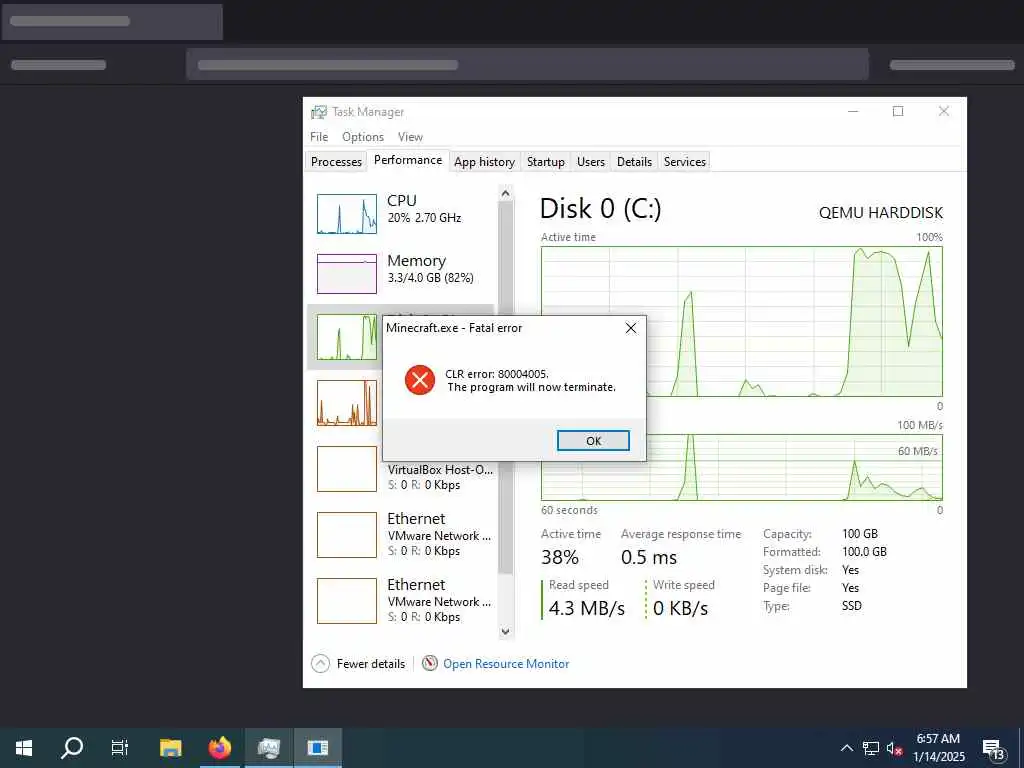Open the File menu in Task Manager
Image resolution: width=1024 pixels, height=768 pixels.
pyautogui.click(x=319, y=136)
